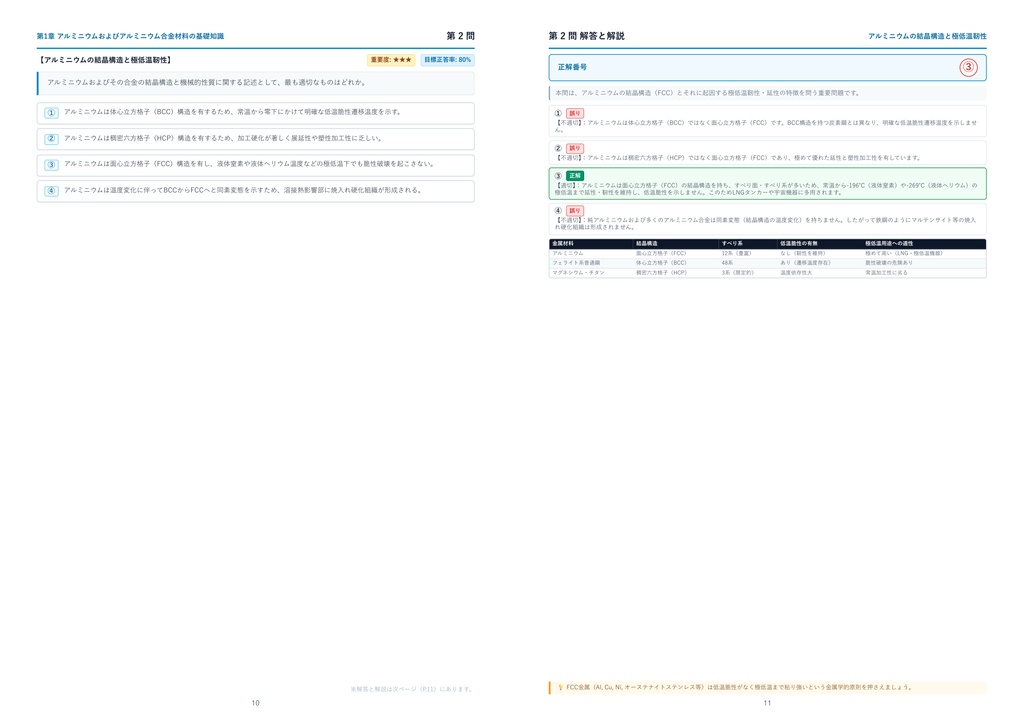The image size is (1024, 724).
Task: Click the 体心立方格子（BCC） table cell
Action: (662, 263)
